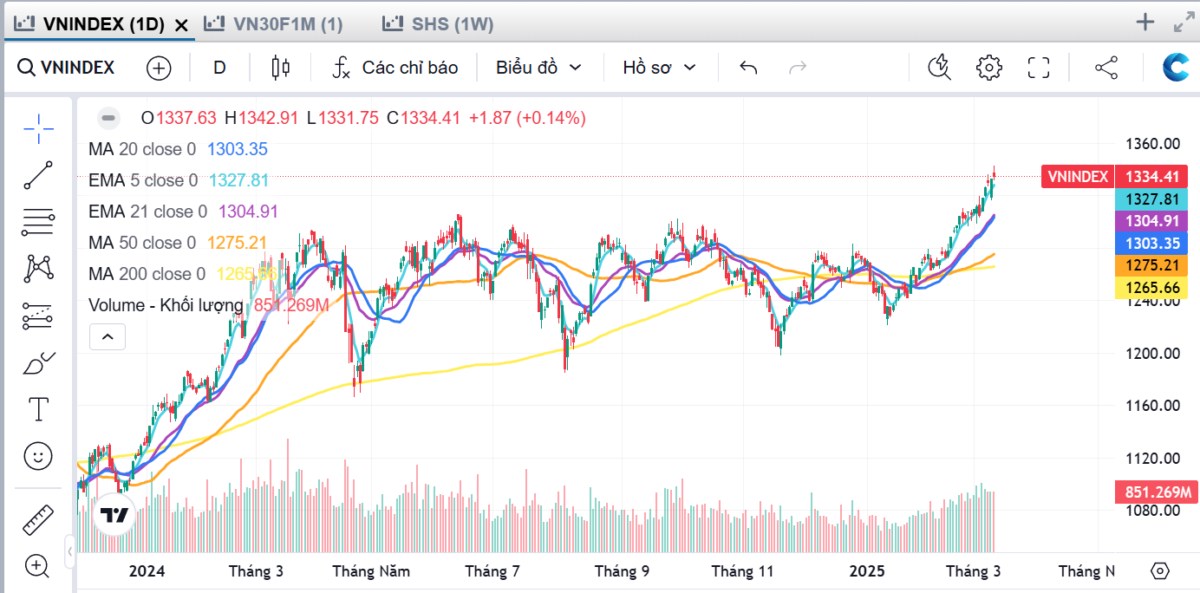
Task: Activate the ruler measure tool
Action: tap(38, 519)
